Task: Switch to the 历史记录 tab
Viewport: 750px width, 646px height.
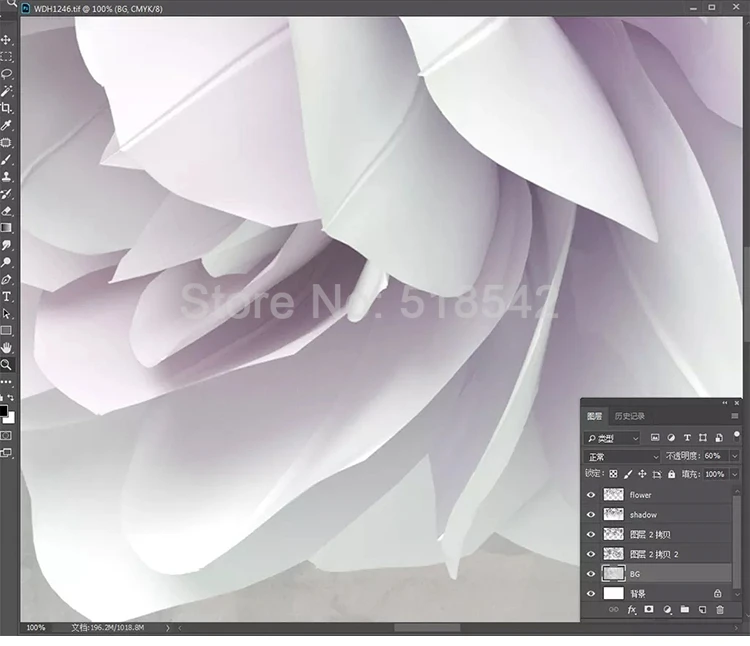Action: 629,416
